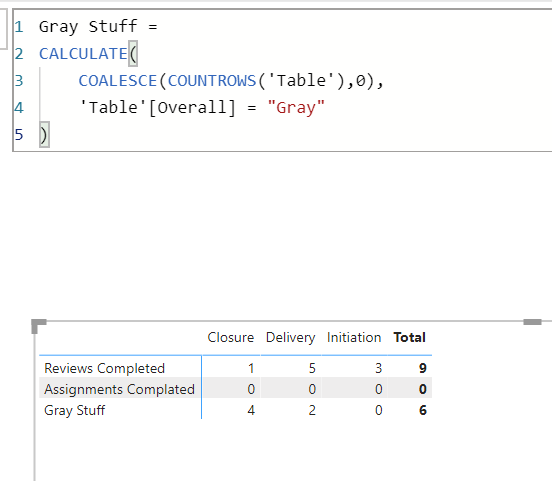552x481 pixels.
Task: Click line number 3 in the formula editor
Action: point(19,81)
